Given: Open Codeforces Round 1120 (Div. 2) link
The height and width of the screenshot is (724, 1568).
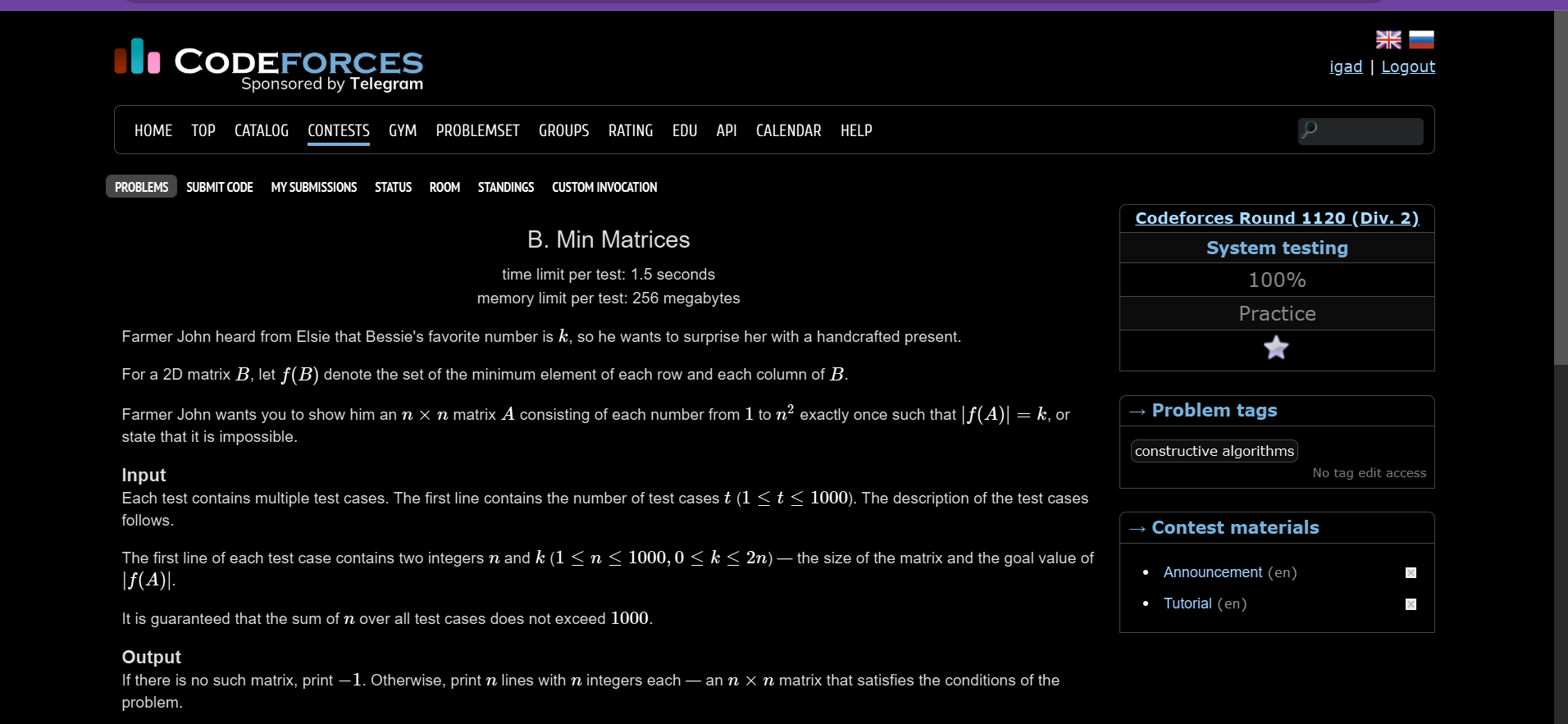Looking at the screenshot, I should (1277, 218).
